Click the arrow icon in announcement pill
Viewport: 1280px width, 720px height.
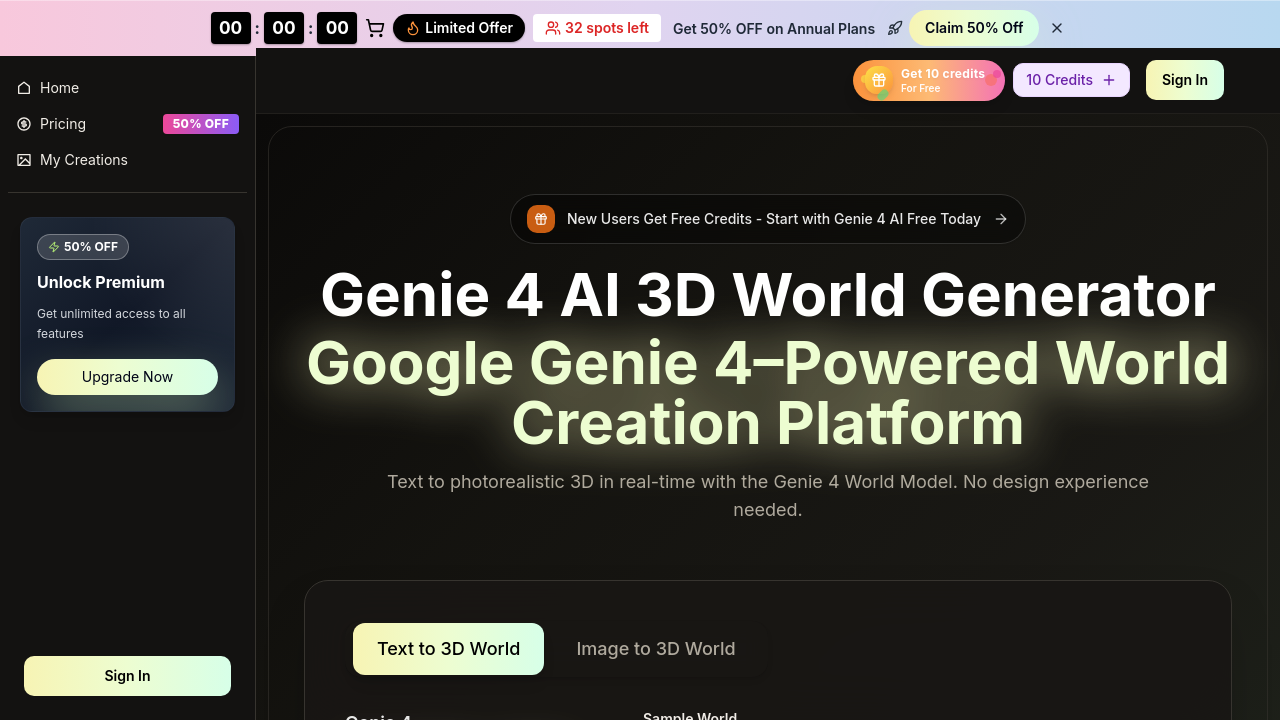coord(1001,219)
